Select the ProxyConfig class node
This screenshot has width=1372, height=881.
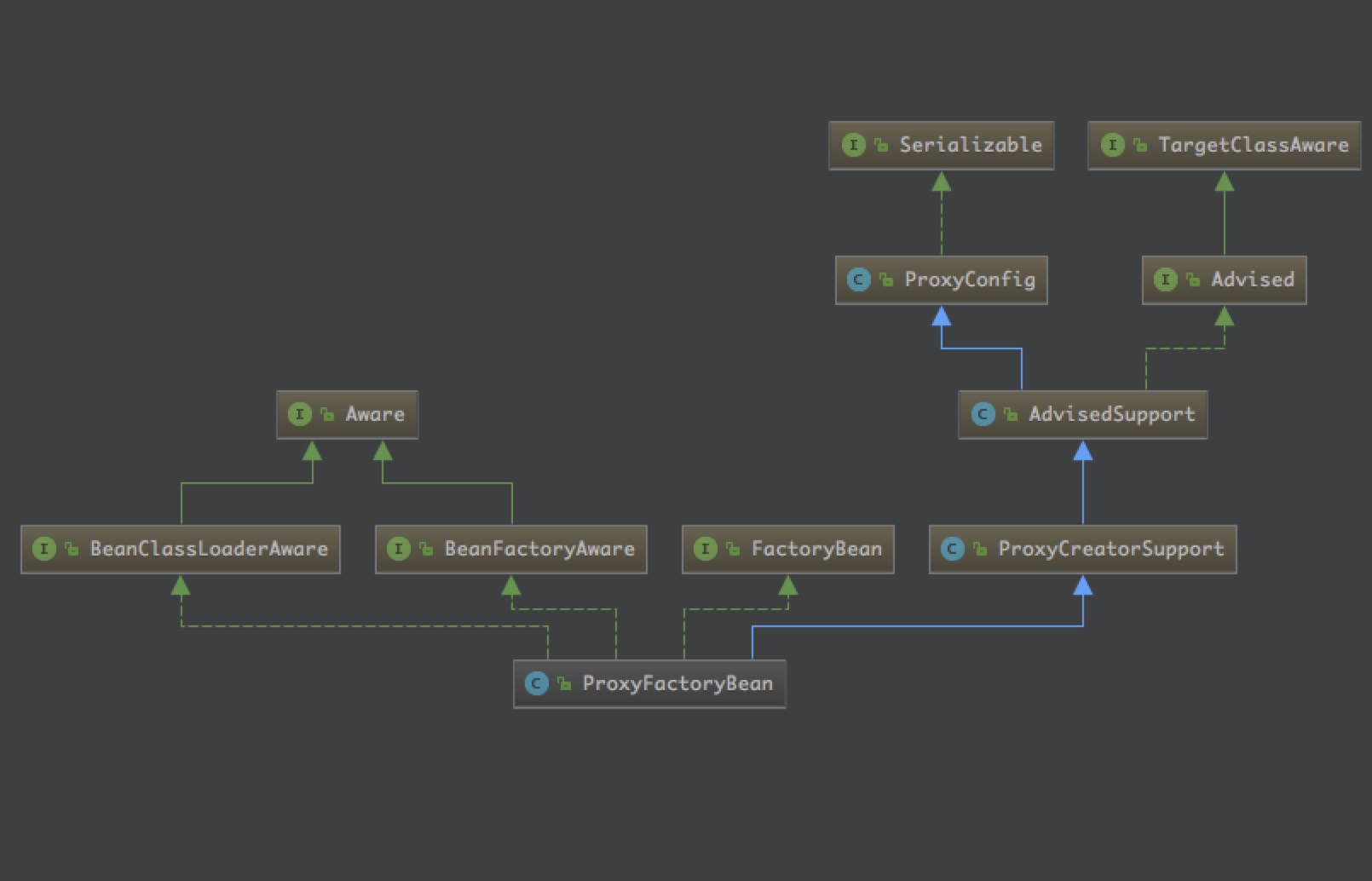click(942, 280)
